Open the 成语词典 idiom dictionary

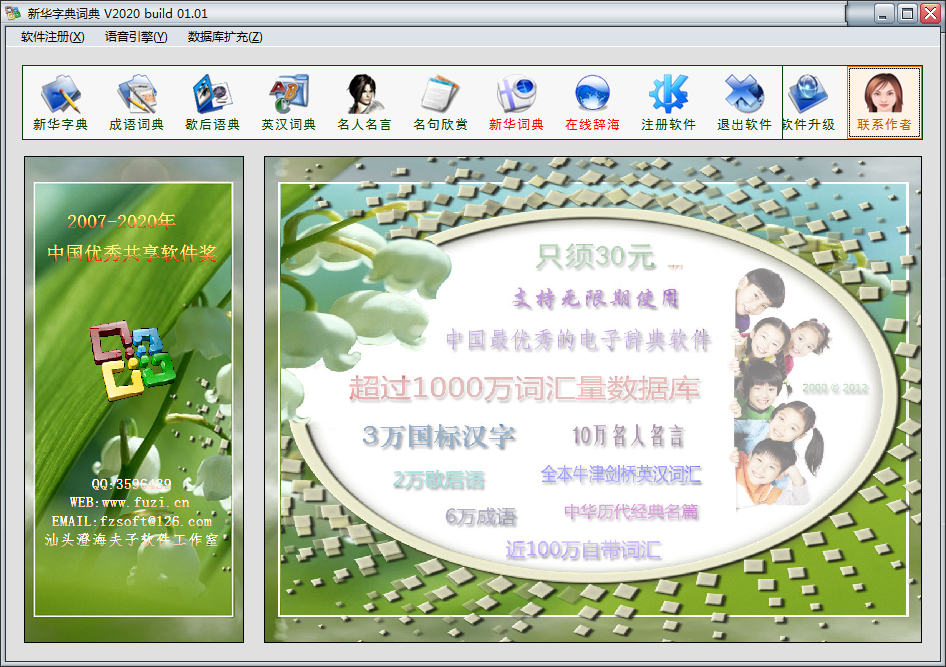click(x=136, y=103)
